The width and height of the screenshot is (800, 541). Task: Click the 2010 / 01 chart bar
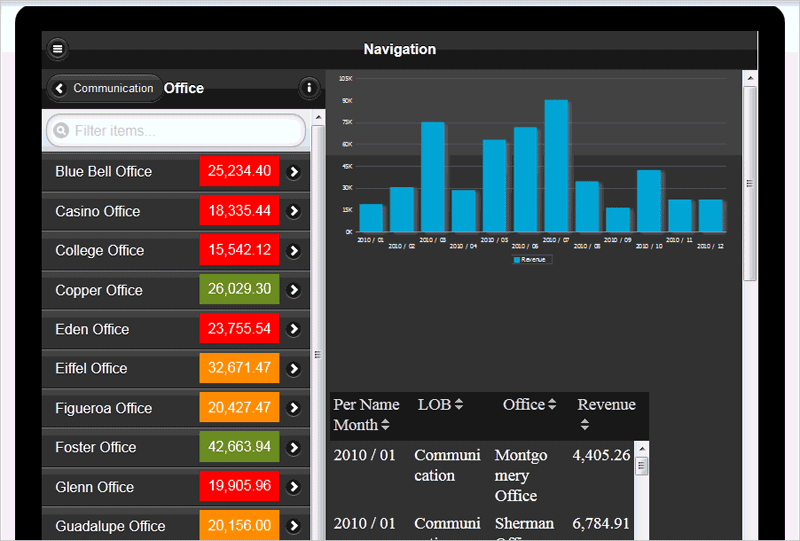point(371,218)
